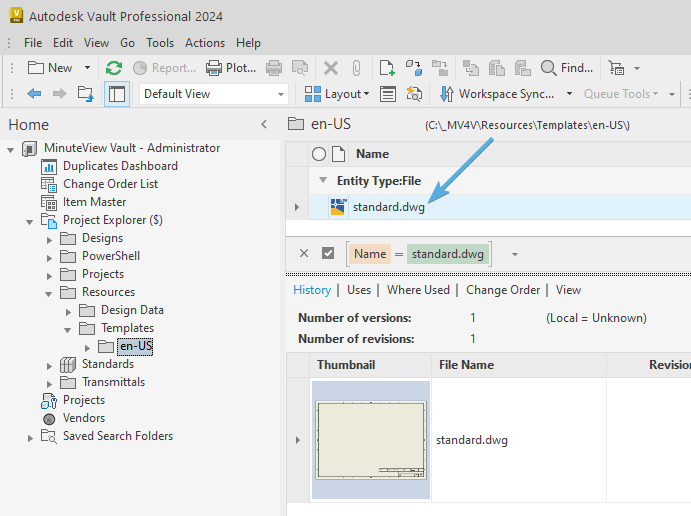The image size is (691, 516).
Task: Sort by the Name column header
Action: coord(372,154)
